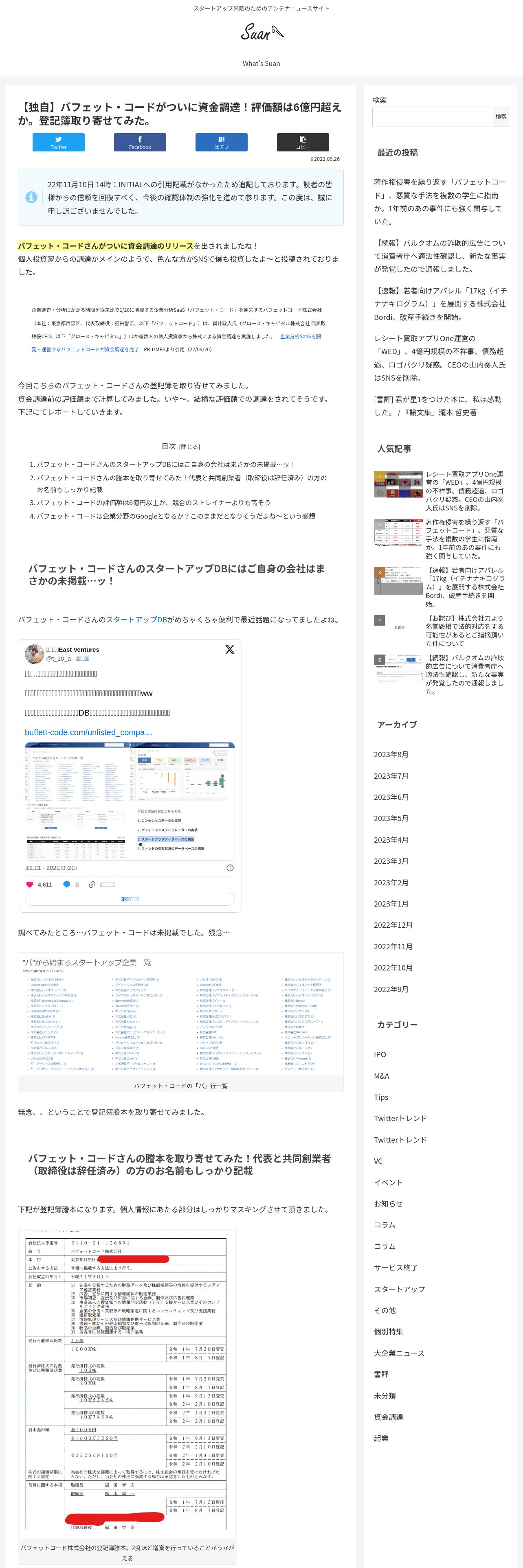Enlarge the 登記簿謄本 registry document image
Viewport: 523px width, 1568px height.
(x=127, y=1385)
